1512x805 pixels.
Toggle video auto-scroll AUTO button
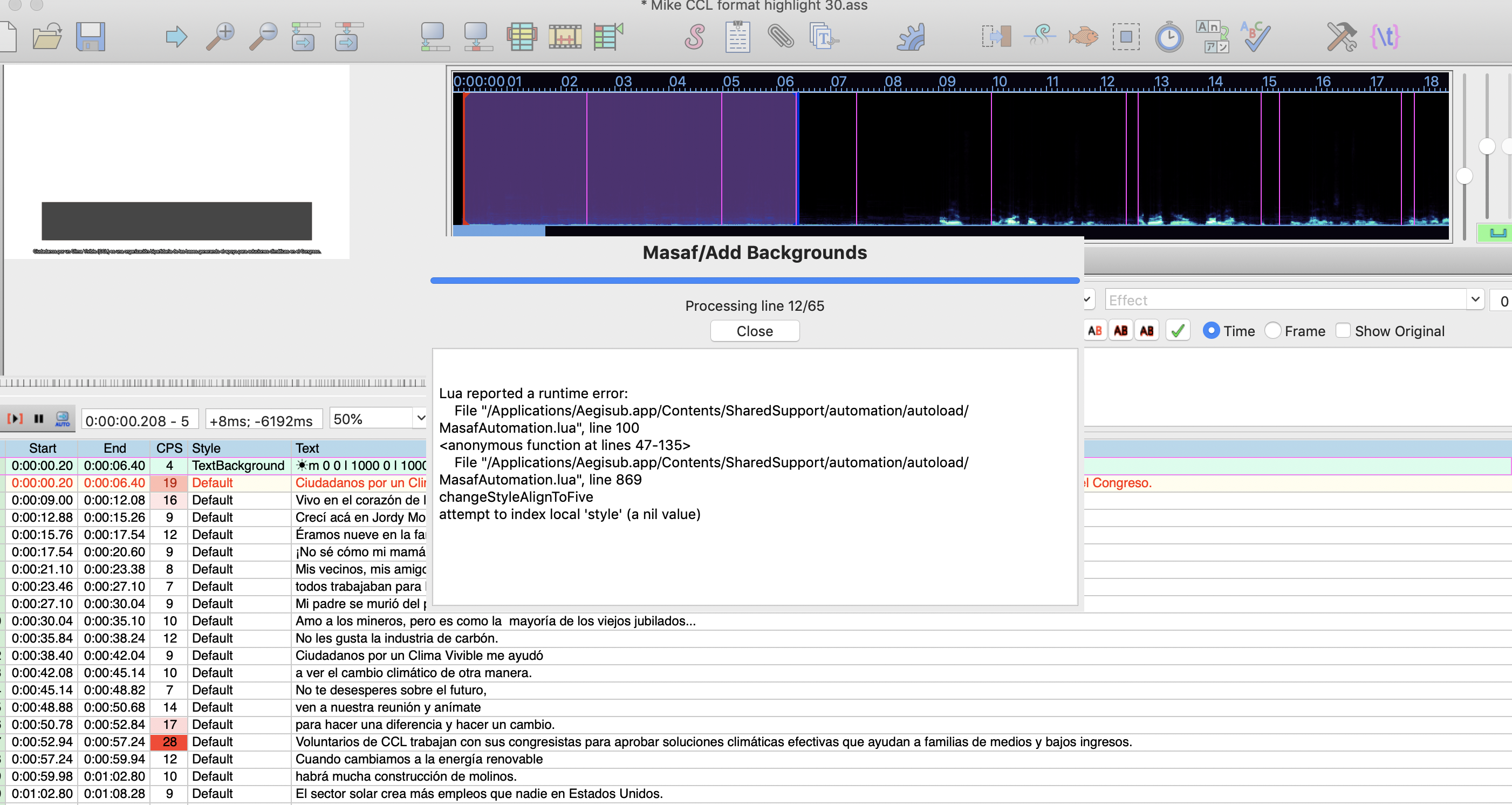62,419
